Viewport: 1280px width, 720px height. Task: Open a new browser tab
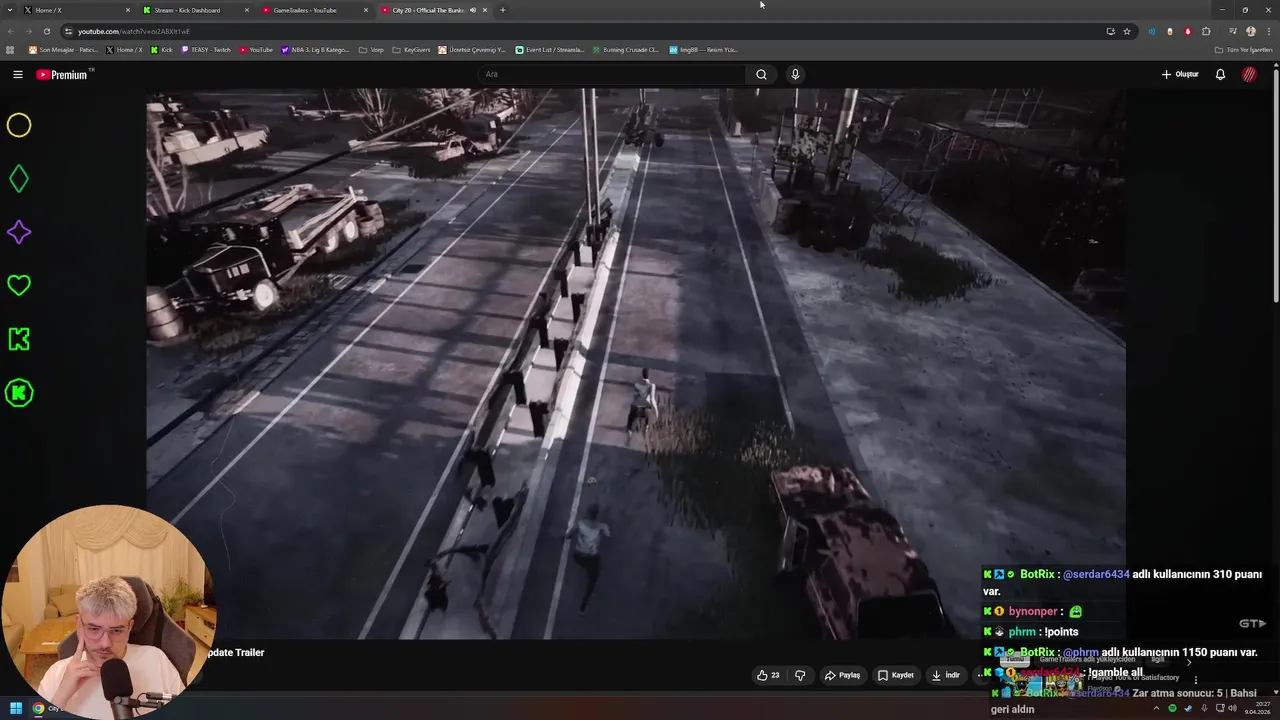click(502, 10)
